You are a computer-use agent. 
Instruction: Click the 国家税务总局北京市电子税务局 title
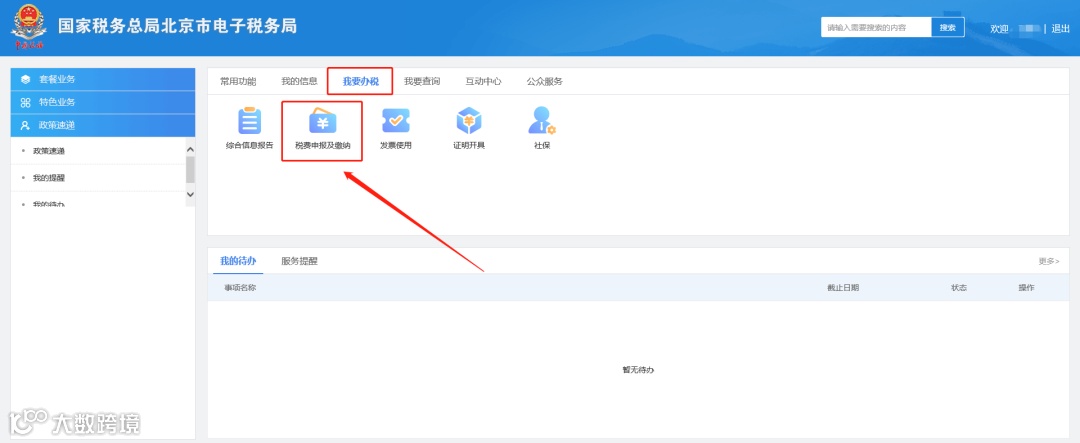point(178,26)
